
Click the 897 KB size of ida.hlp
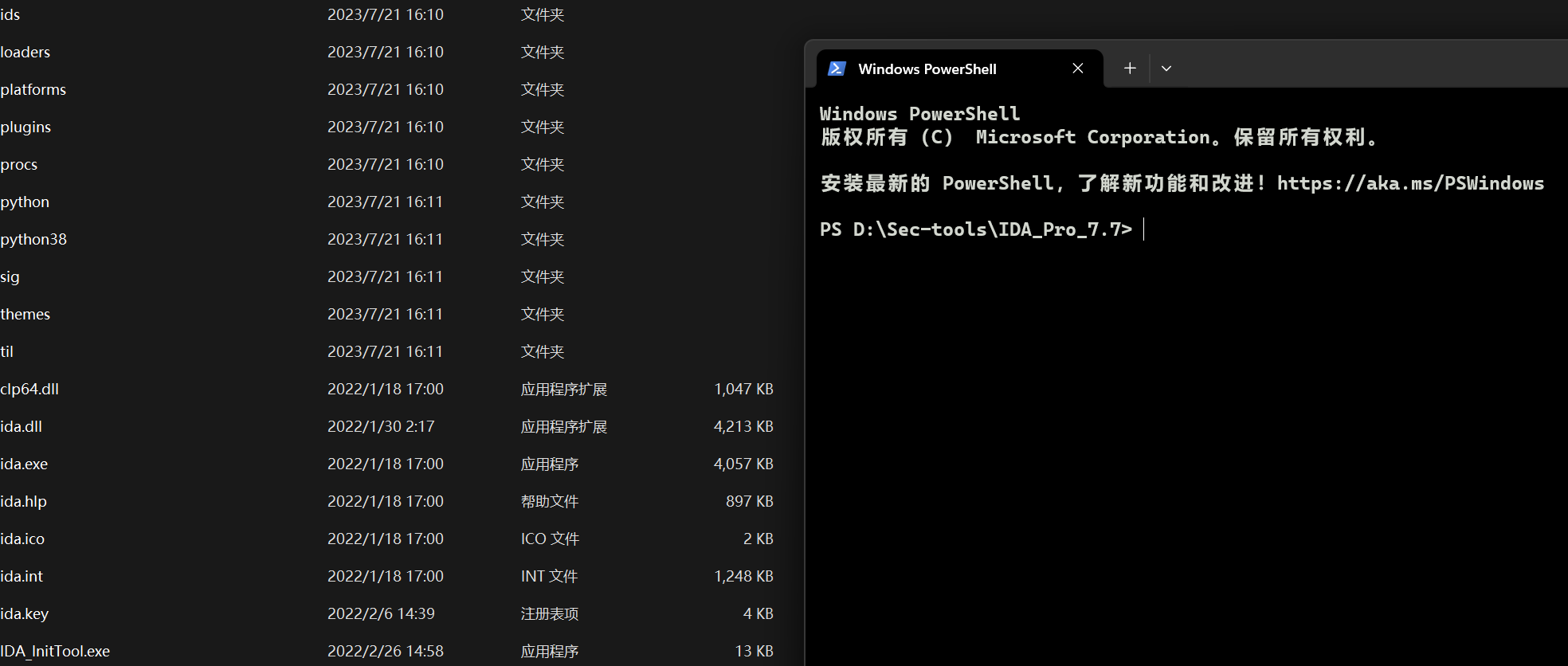coord(750,501)
